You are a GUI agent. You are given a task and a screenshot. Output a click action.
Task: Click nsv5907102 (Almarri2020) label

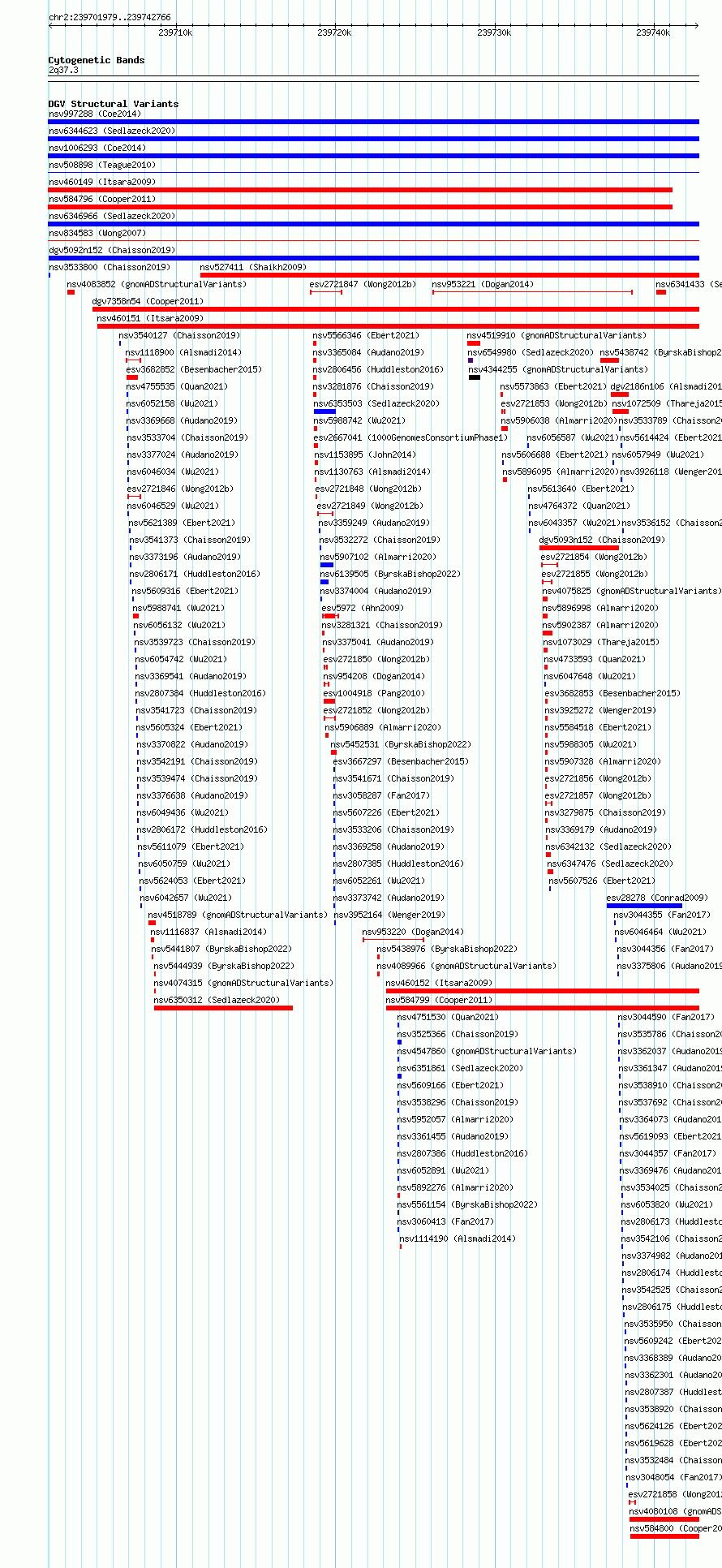pos(378,557)
